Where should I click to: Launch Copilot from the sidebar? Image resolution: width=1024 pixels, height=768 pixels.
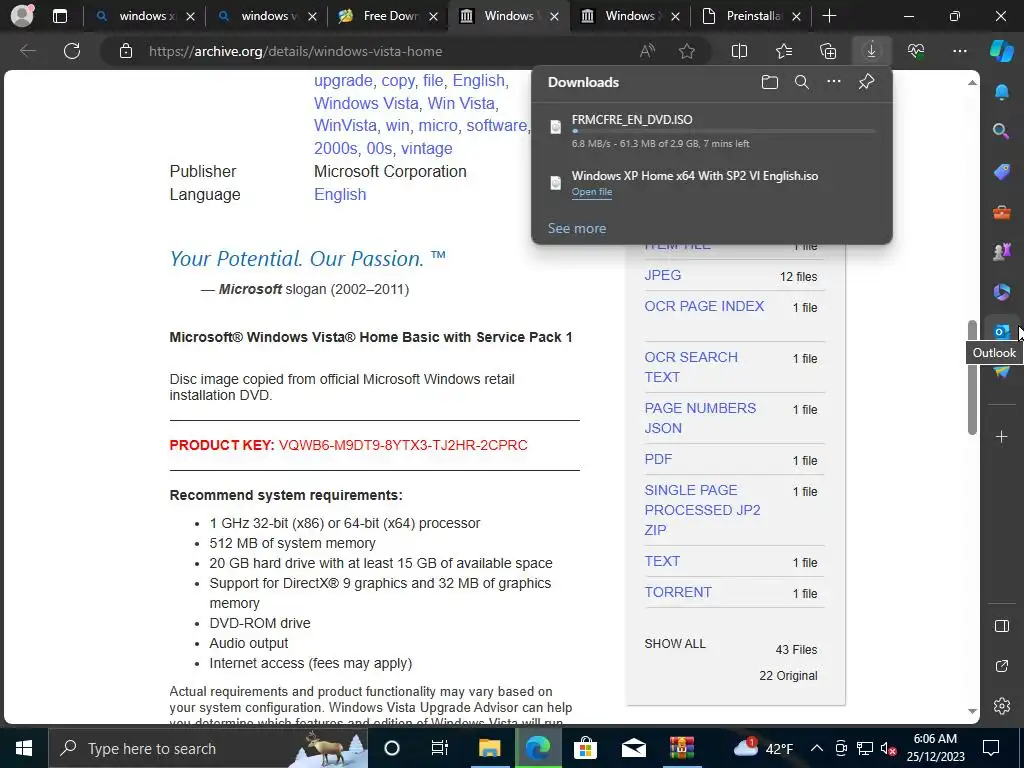click(1001, 51)
